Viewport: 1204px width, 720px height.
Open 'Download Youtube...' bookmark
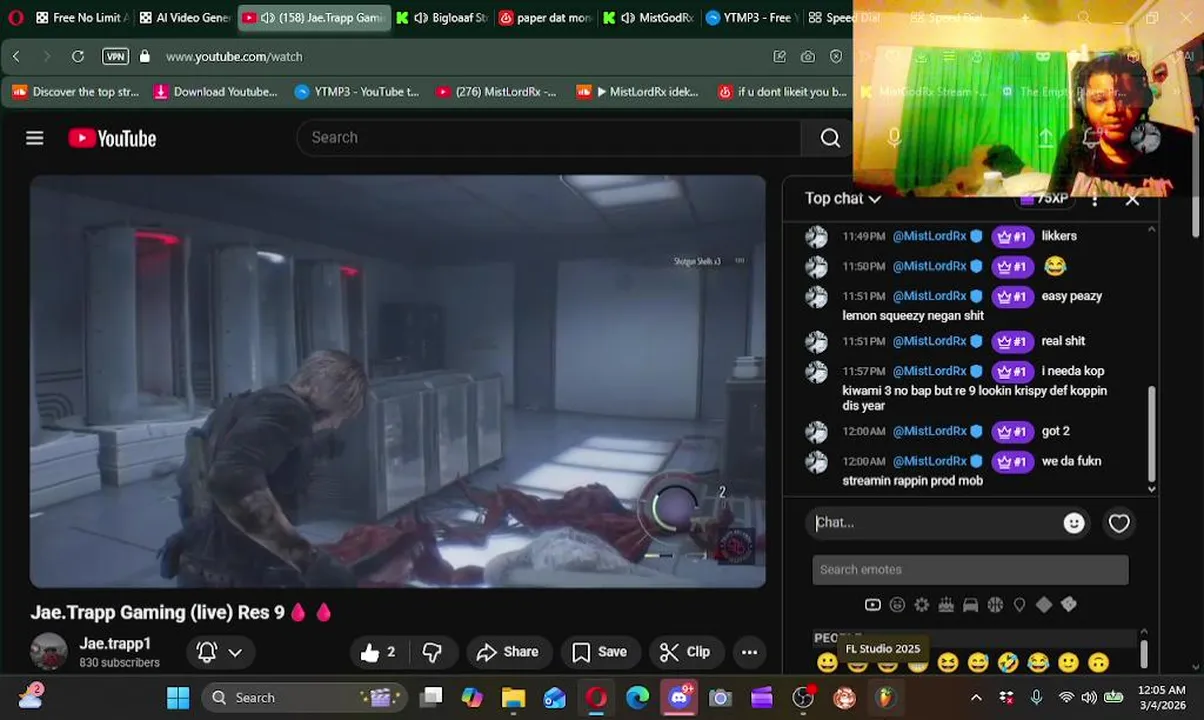216,91
